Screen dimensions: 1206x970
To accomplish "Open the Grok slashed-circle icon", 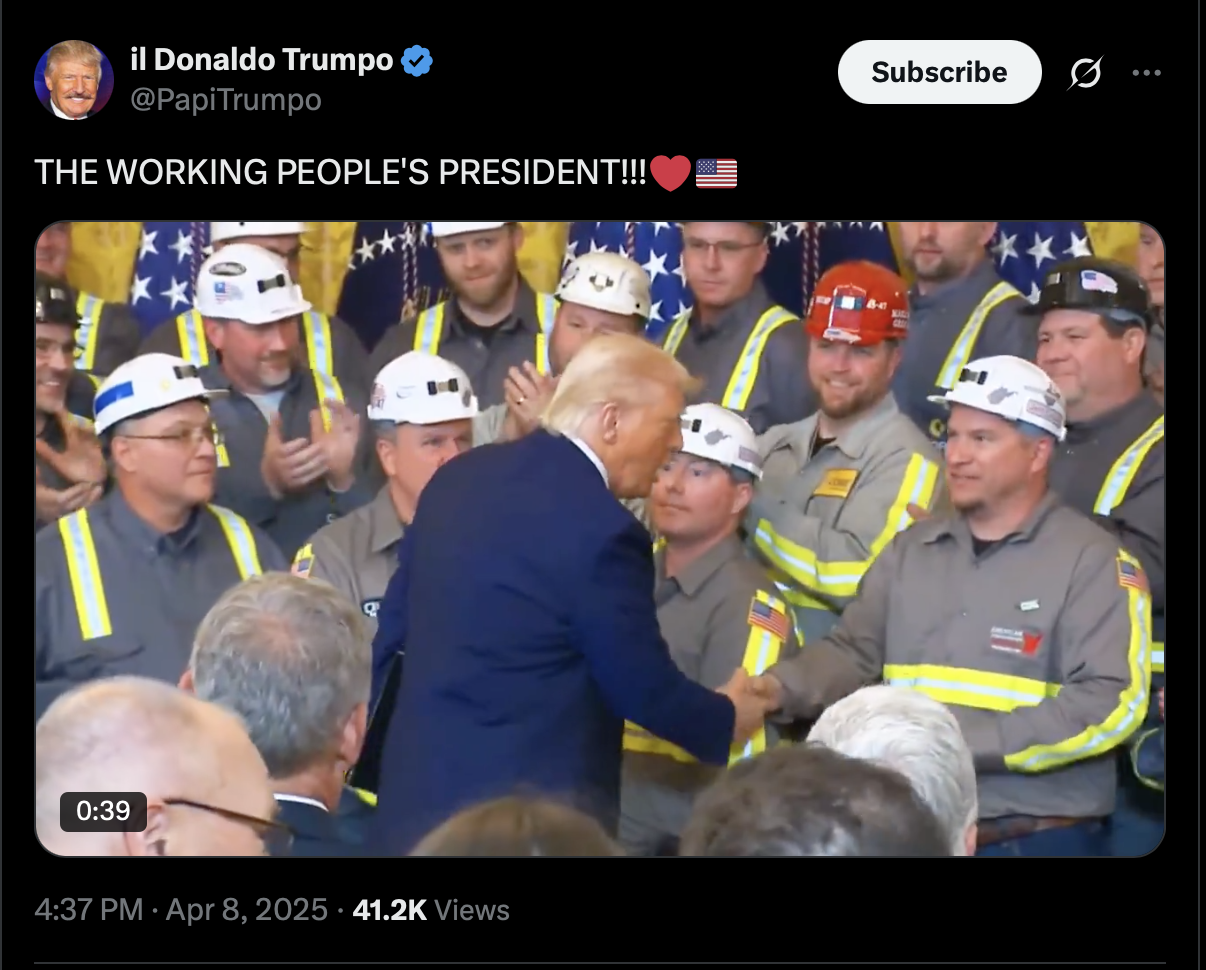I will [x=1085, y=72].
